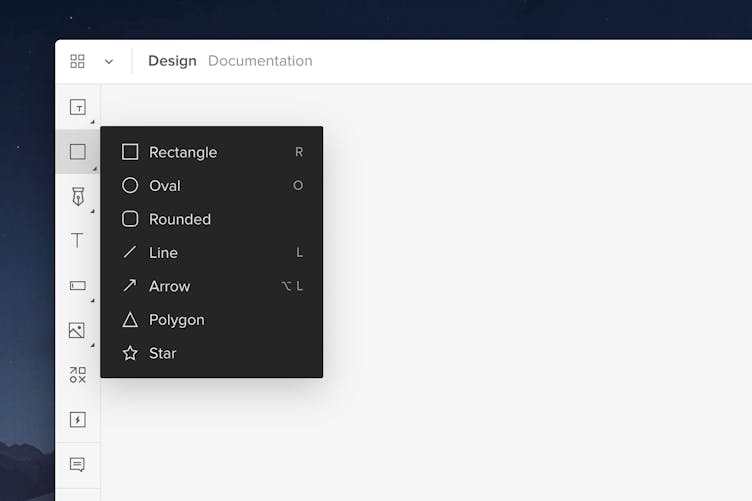
Task: Open the components library icon
Action: coord(78,375)
